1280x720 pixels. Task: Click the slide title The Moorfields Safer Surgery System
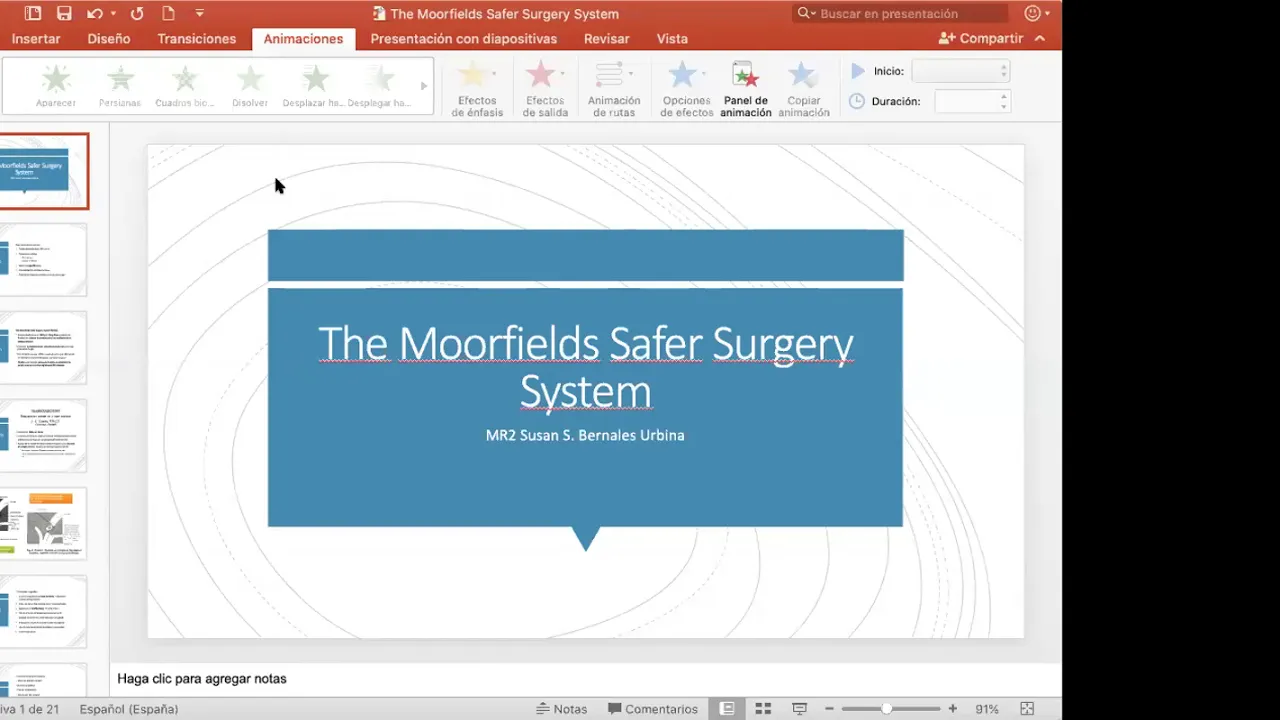click(585, 367)
